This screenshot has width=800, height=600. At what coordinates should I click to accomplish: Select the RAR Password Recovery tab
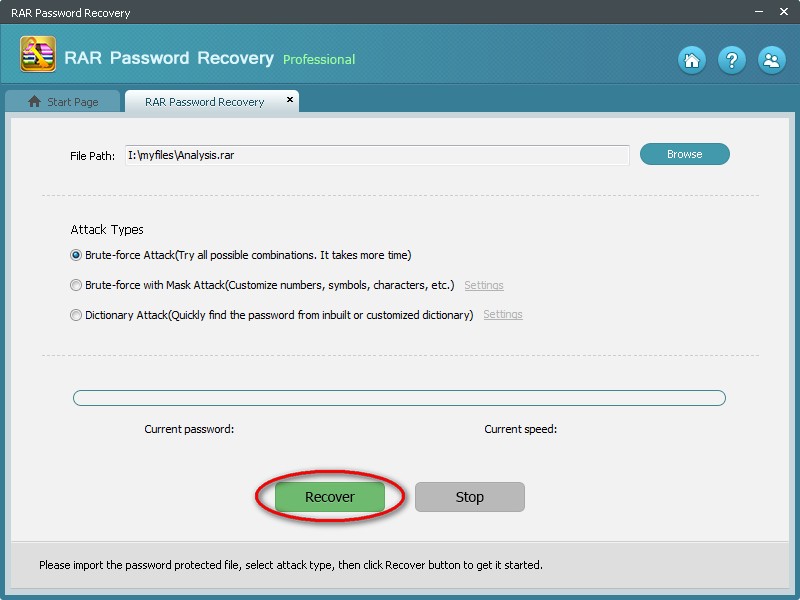pyautogui.click(x=204, y=102)
